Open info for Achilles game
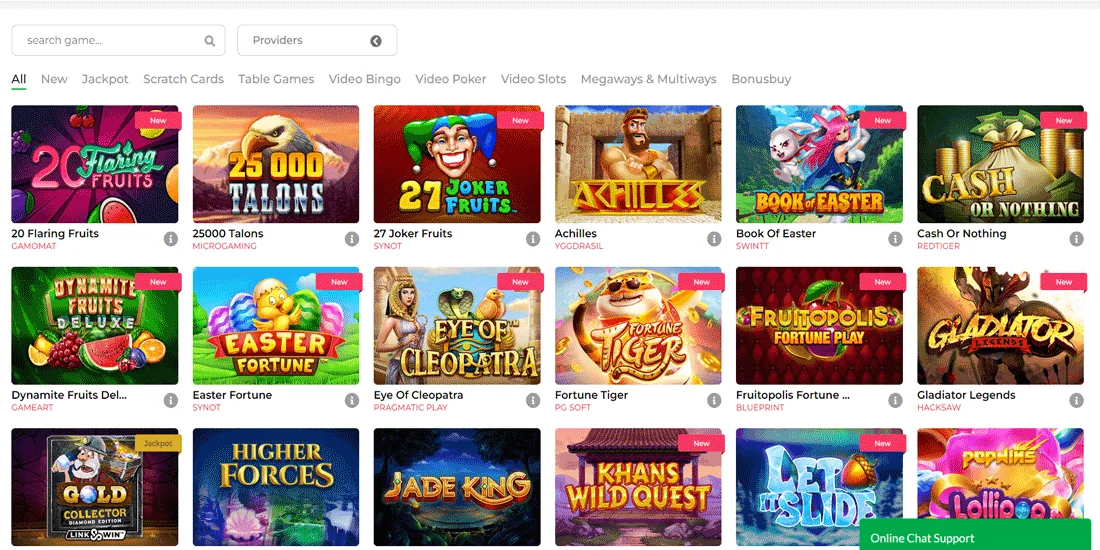This screenshot has height=550, width=1100. (x=714, y=239)
